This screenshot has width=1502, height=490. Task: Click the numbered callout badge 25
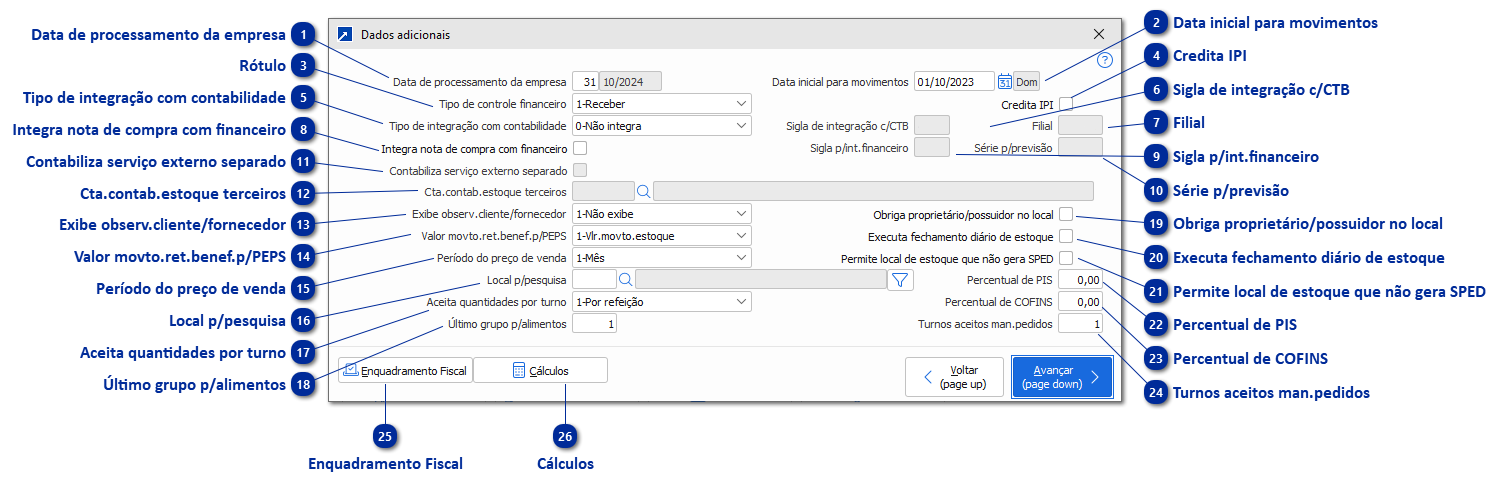click(386, 435)
